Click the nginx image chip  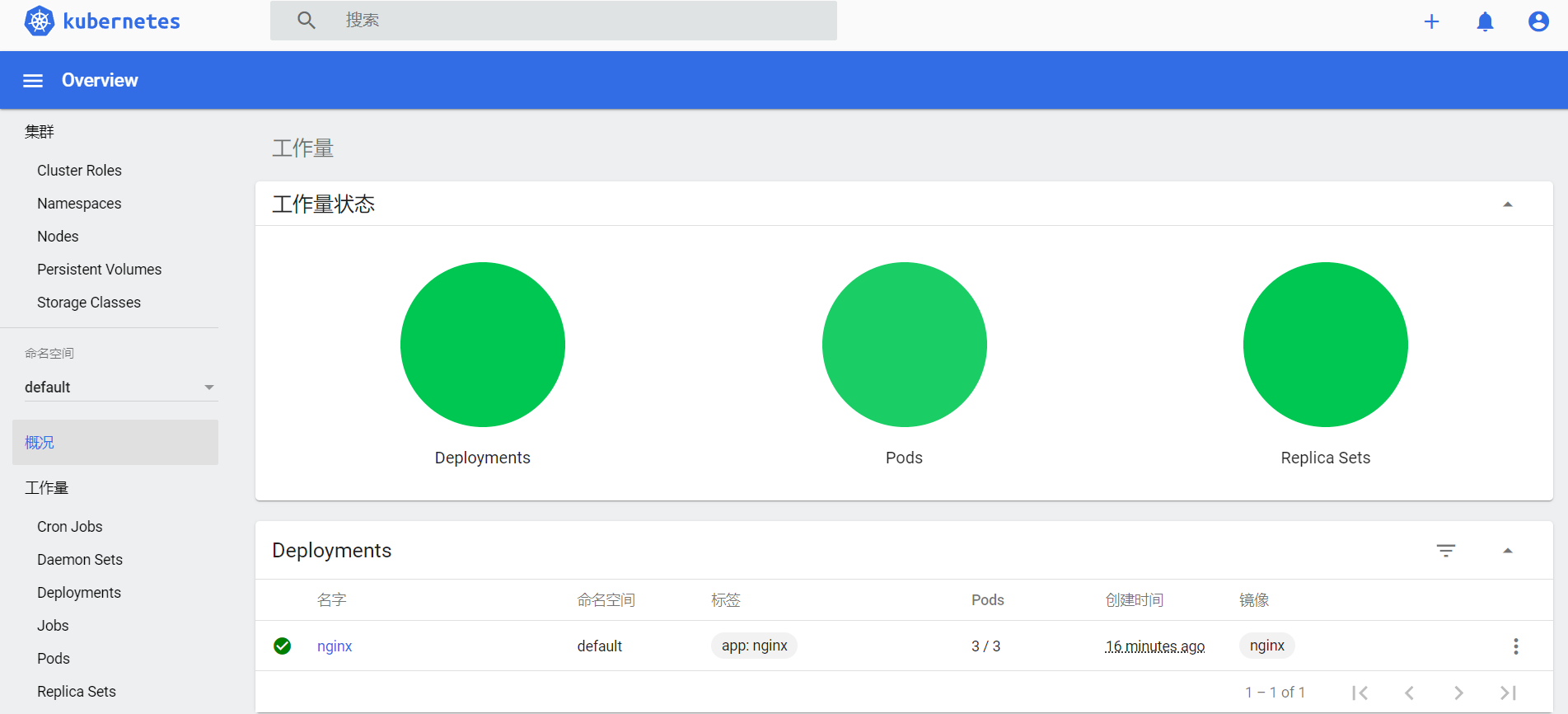(1267, 646)
